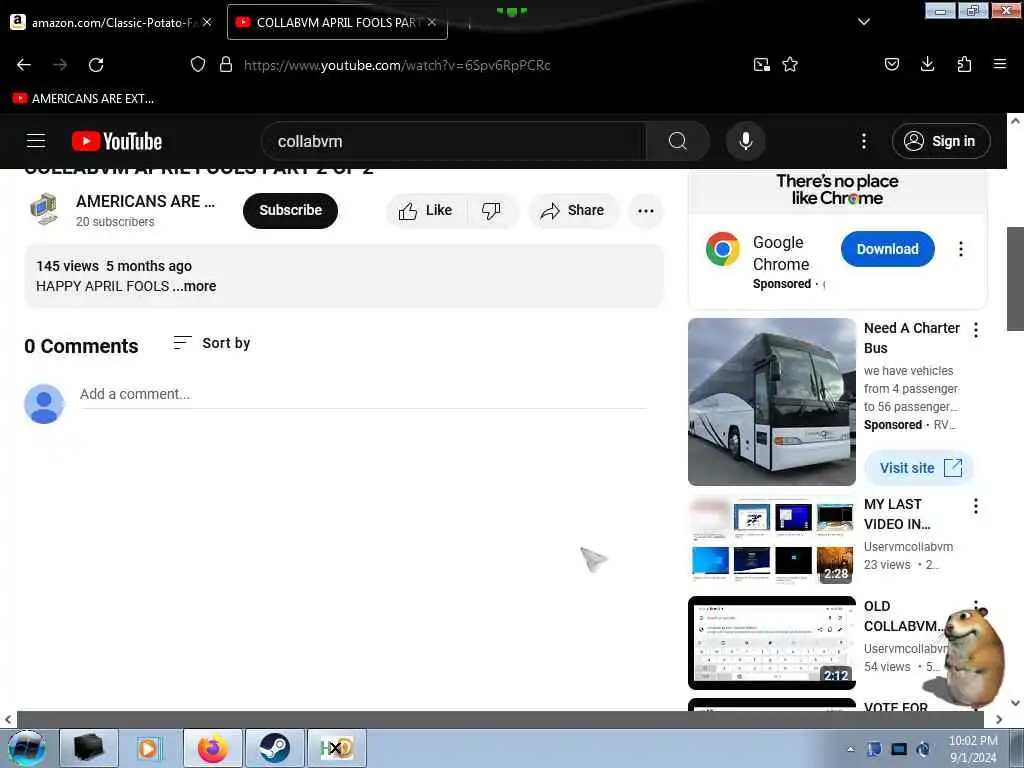The width and height of the screenshot is (1024, 768).
Task: Launch Steam from taskbar
Action: pyautogui.click(x=274, y=748)
